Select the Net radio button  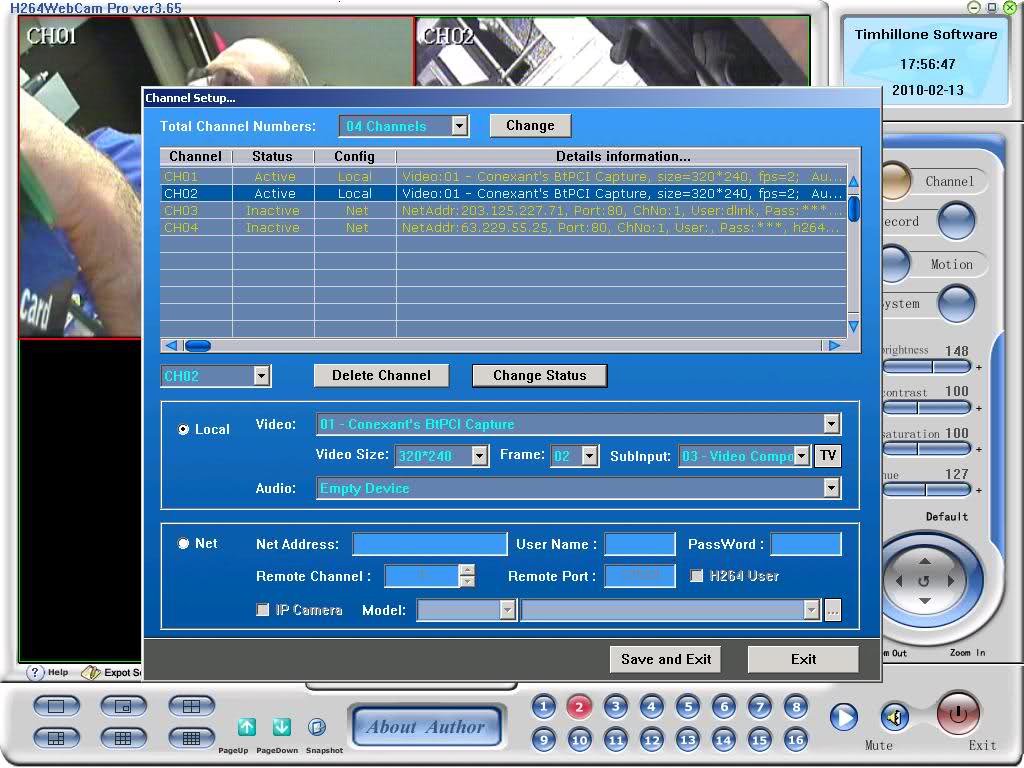tap(184, 543)
